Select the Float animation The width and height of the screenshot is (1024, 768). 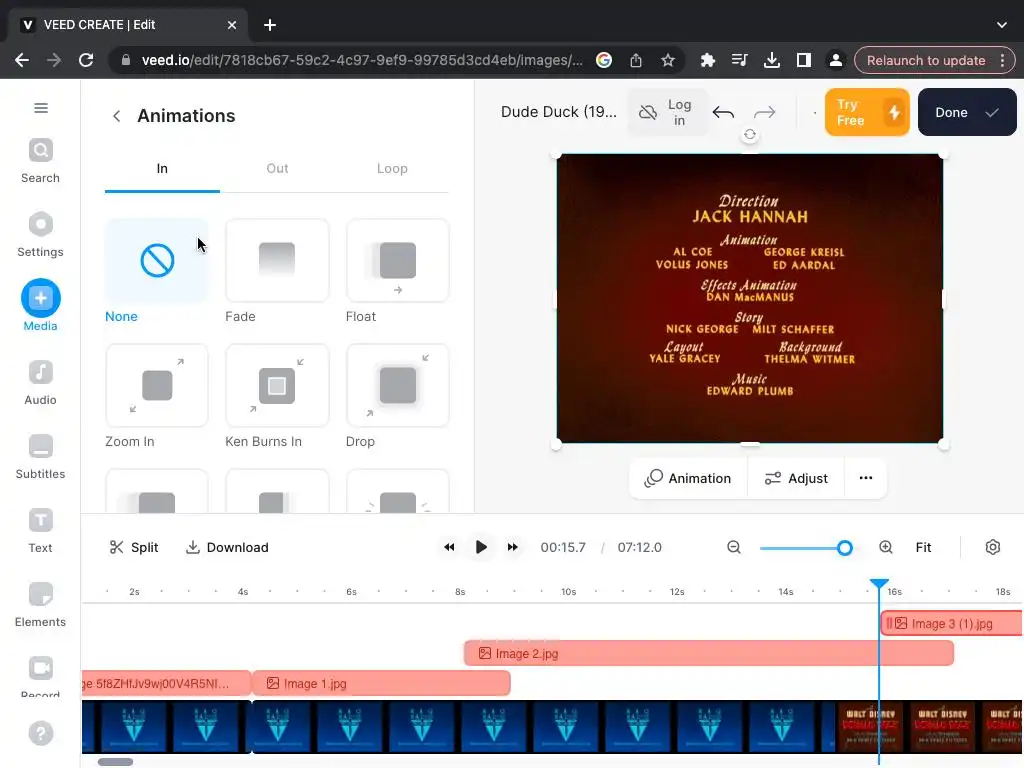tap(398, 261)
